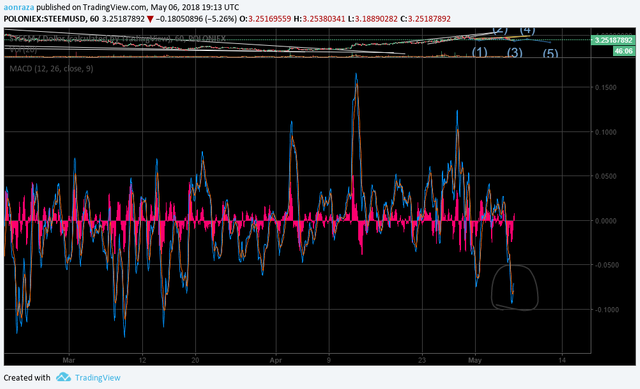The height and width of the screenshot is (389, 640).
Task: Click the 0.0000 scale value
Action: point(606,221)
